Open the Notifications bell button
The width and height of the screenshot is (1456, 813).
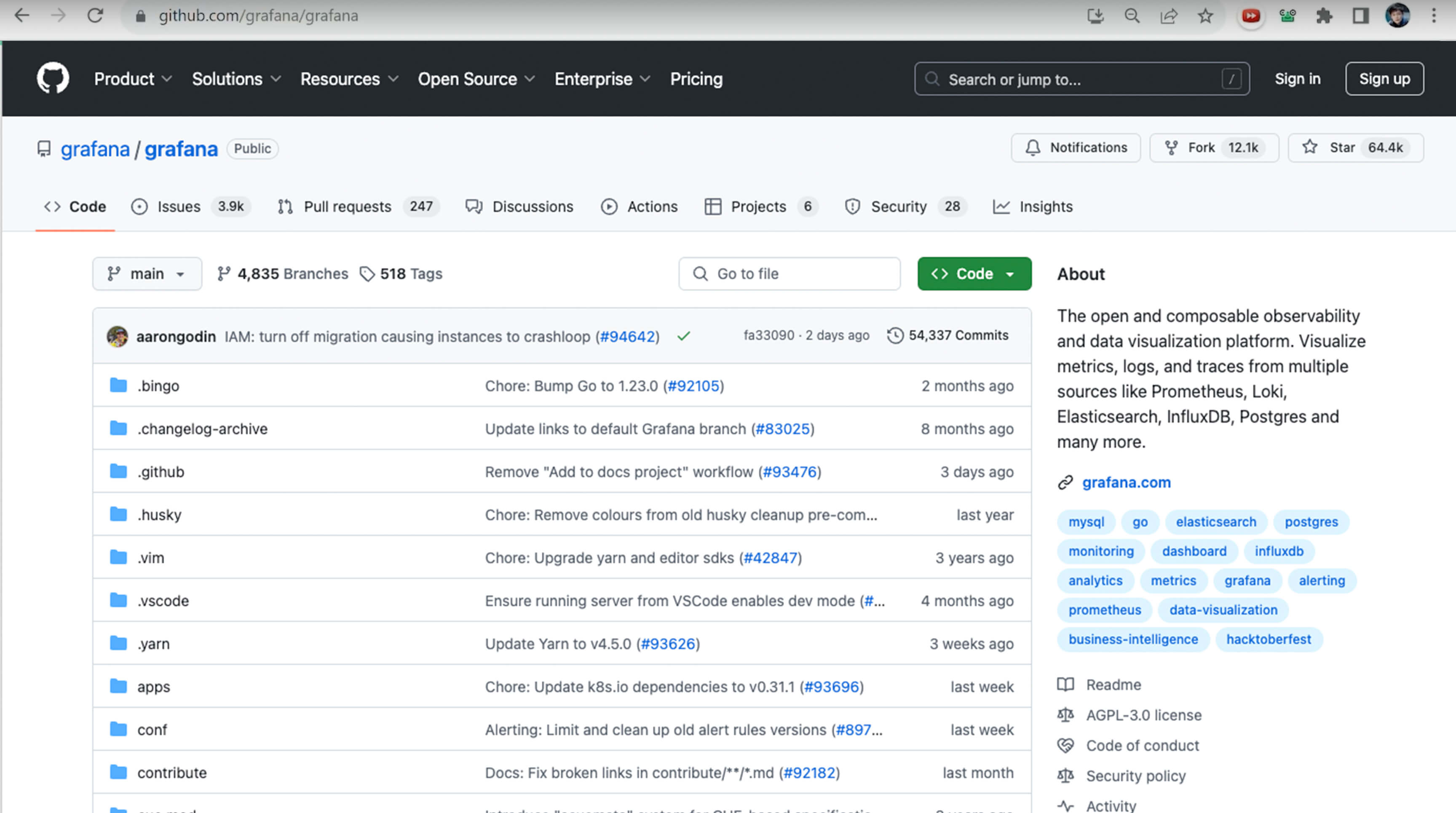click(1076, 148)
